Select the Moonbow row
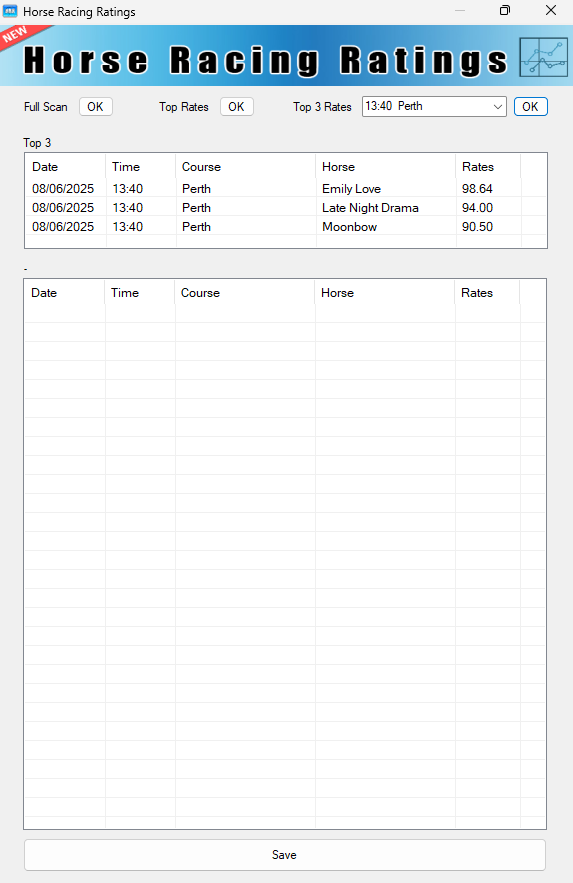573x883 pixels. pyautogui.click(x=285, y=227)
